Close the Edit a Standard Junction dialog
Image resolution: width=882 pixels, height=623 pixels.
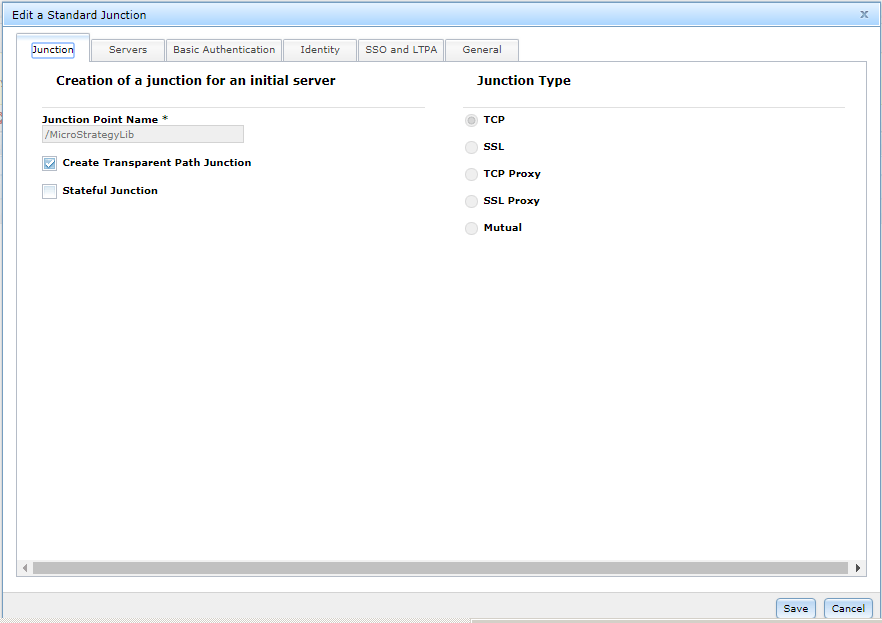point(864,15)
